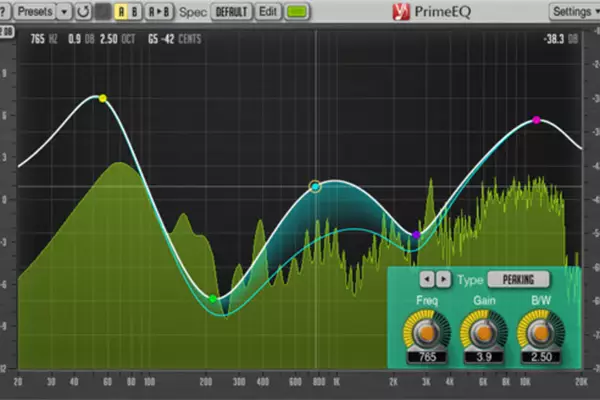Image resolution: width=600 pixels, height=400 pixels.
Task: Click the Type label in band panel
Action: click(470, 280)
